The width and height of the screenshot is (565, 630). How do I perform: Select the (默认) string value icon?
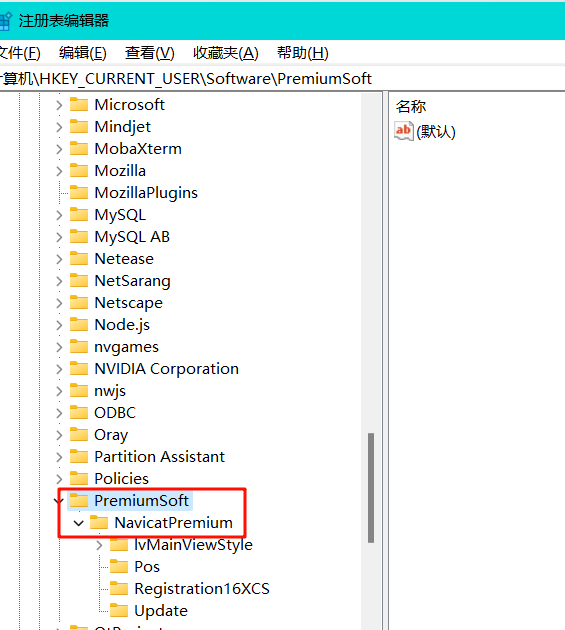point(404,131)
